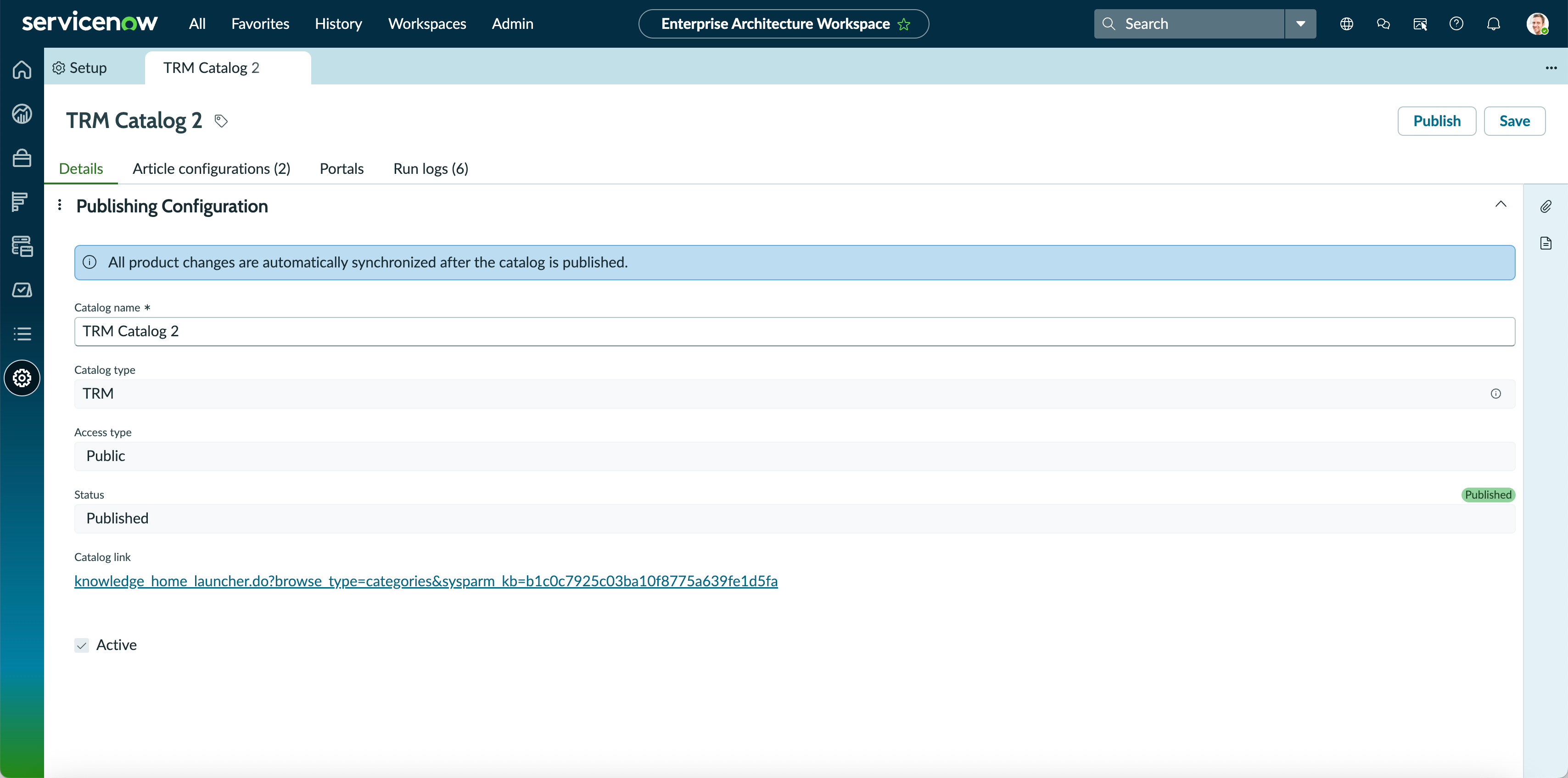Click the TRM Catalog 2 page heading

[x=134, y=121]
